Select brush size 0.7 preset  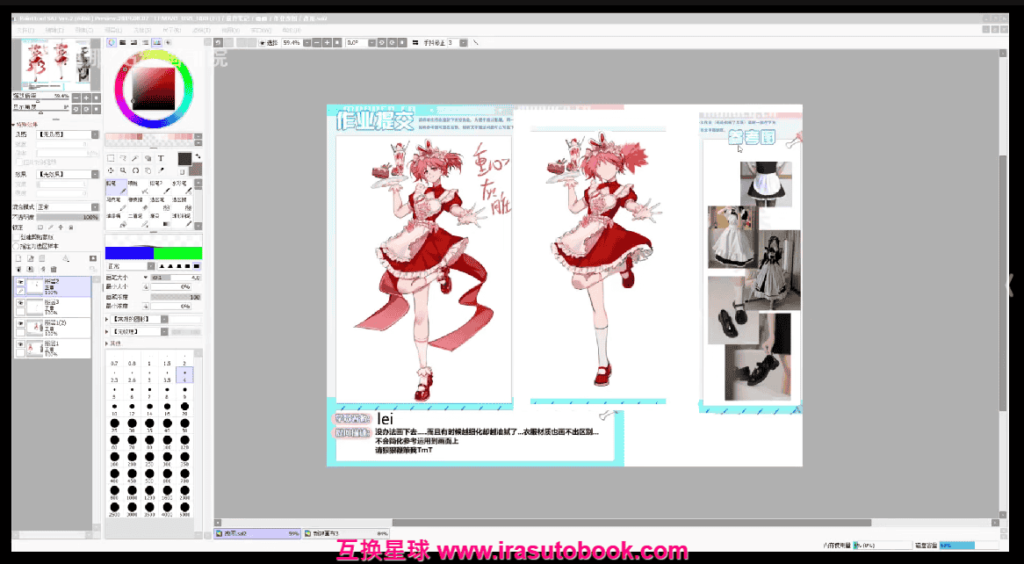(114, 359)
